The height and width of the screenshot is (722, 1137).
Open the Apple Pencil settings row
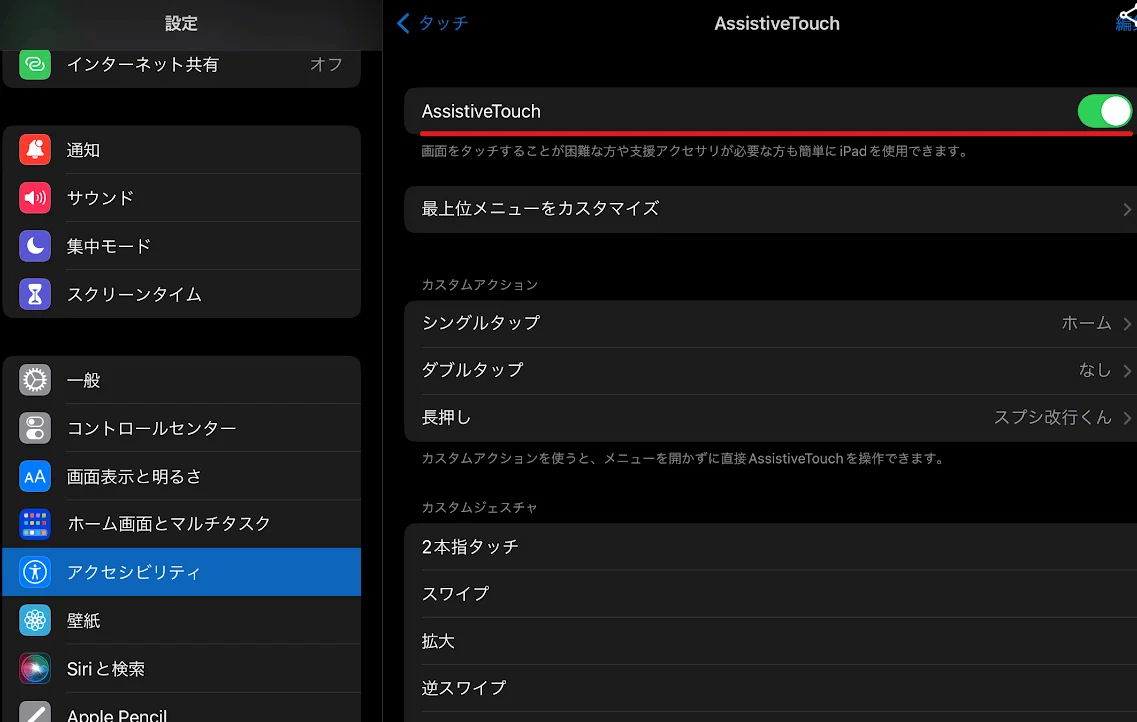(182, 708)
